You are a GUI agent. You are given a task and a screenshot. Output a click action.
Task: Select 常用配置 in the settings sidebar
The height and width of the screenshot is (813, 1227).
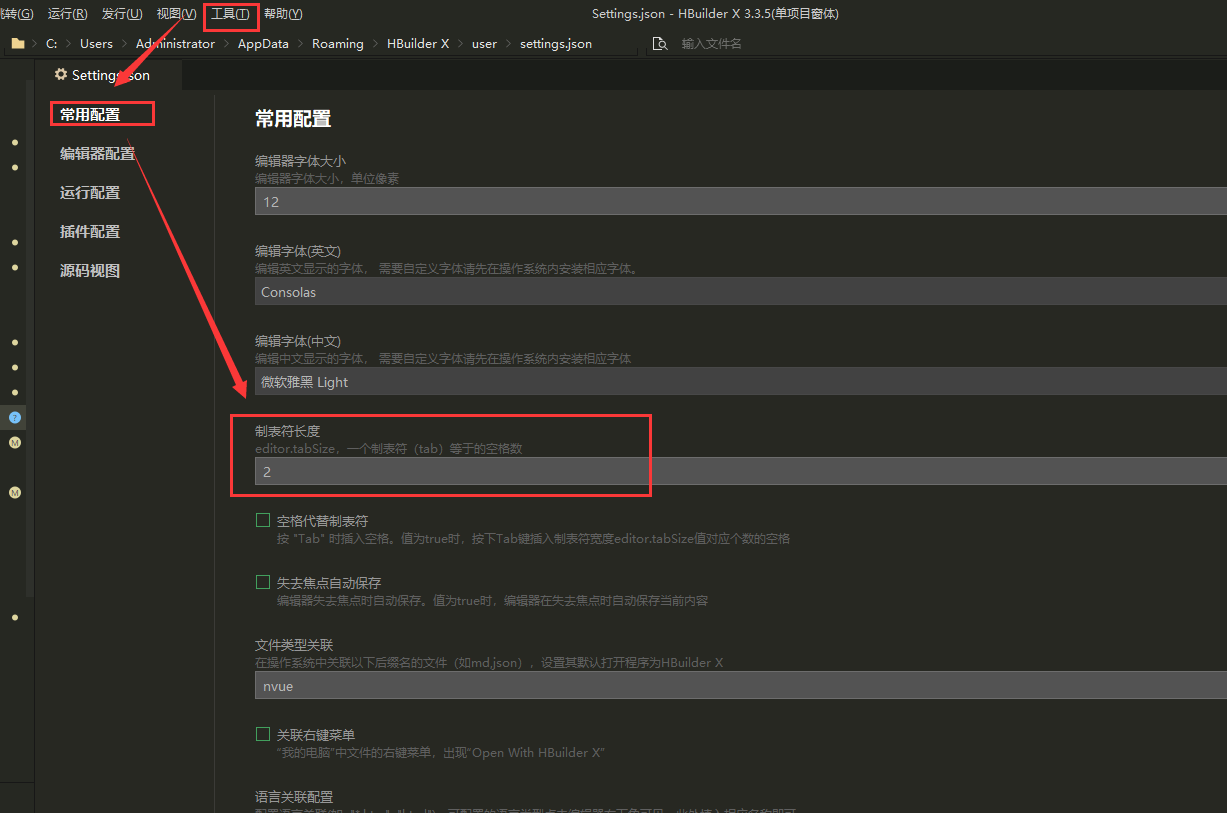pyautogui.click(x=90, y=115)
